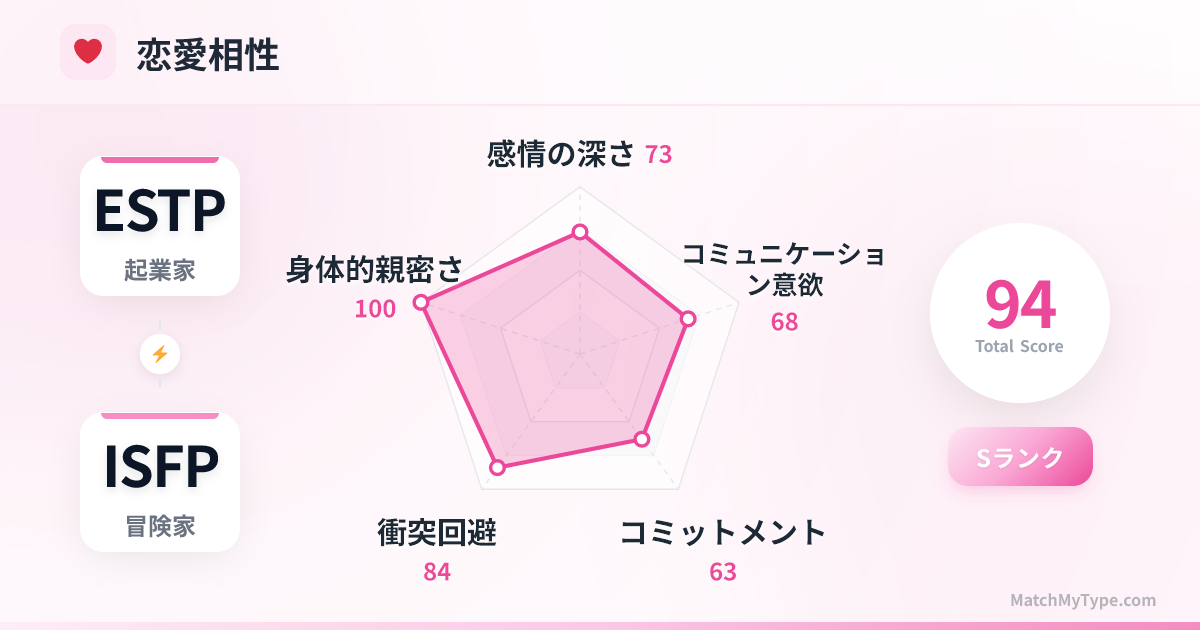Click the コミュニケーション意欲 axis label

(784, 269)
